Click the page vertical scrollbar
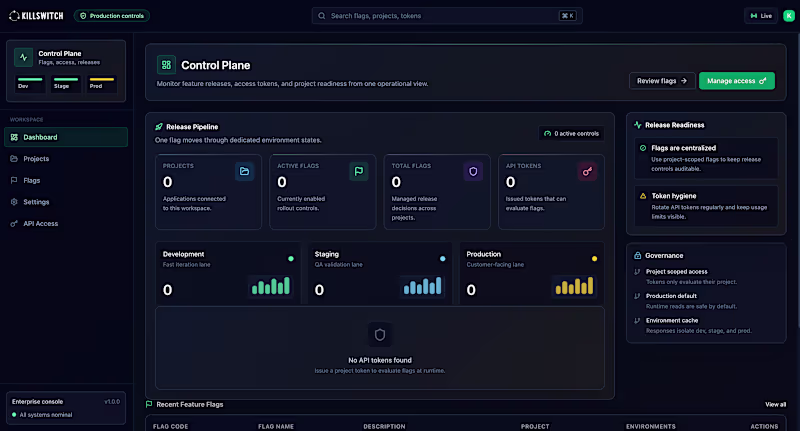 pyautogui.click(x=798, y=179)
